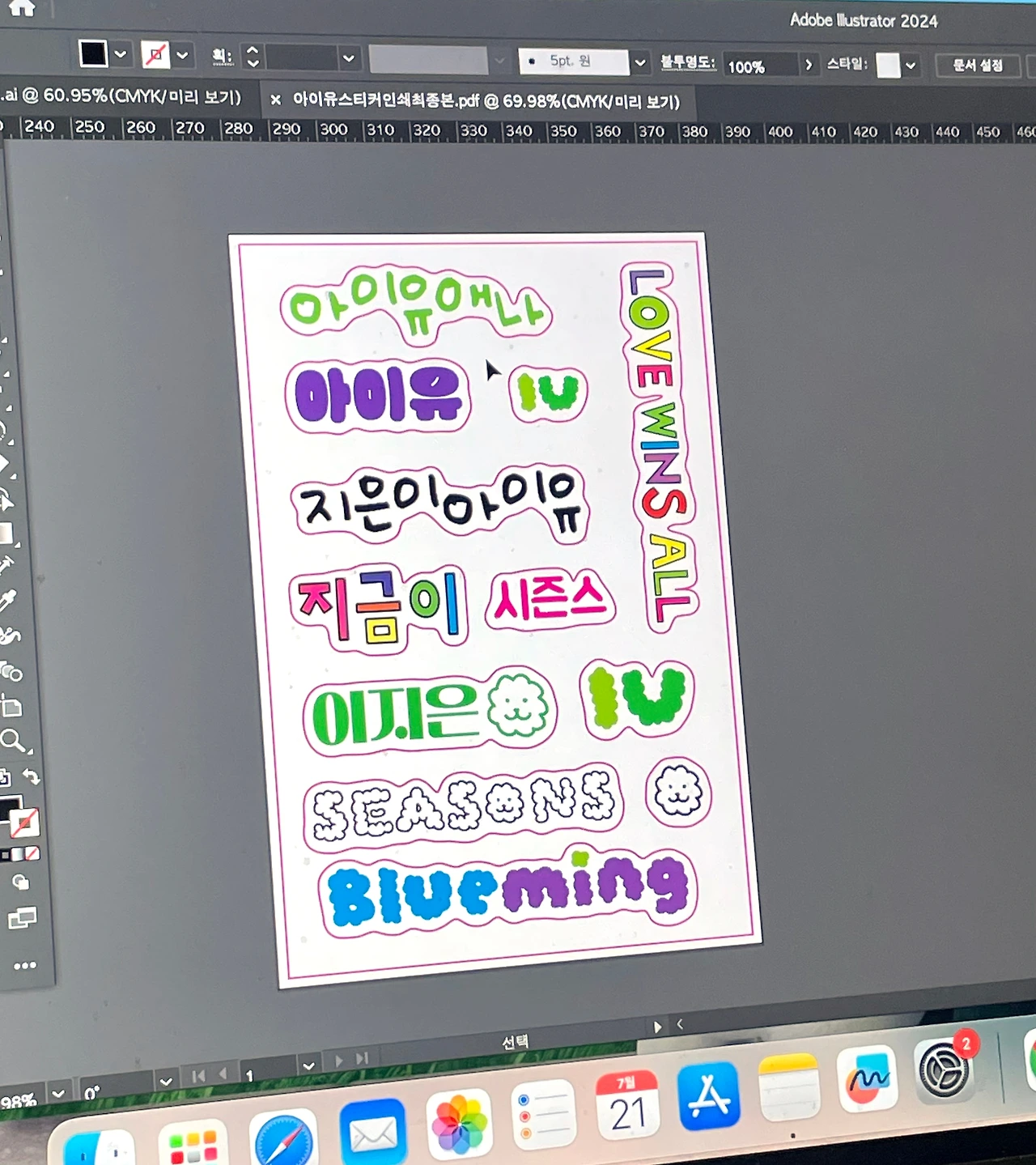The height and width of the screenshot is (1165, 1036).
Task: Expand the opacity 100% arrow
Action: pos(808,65)
